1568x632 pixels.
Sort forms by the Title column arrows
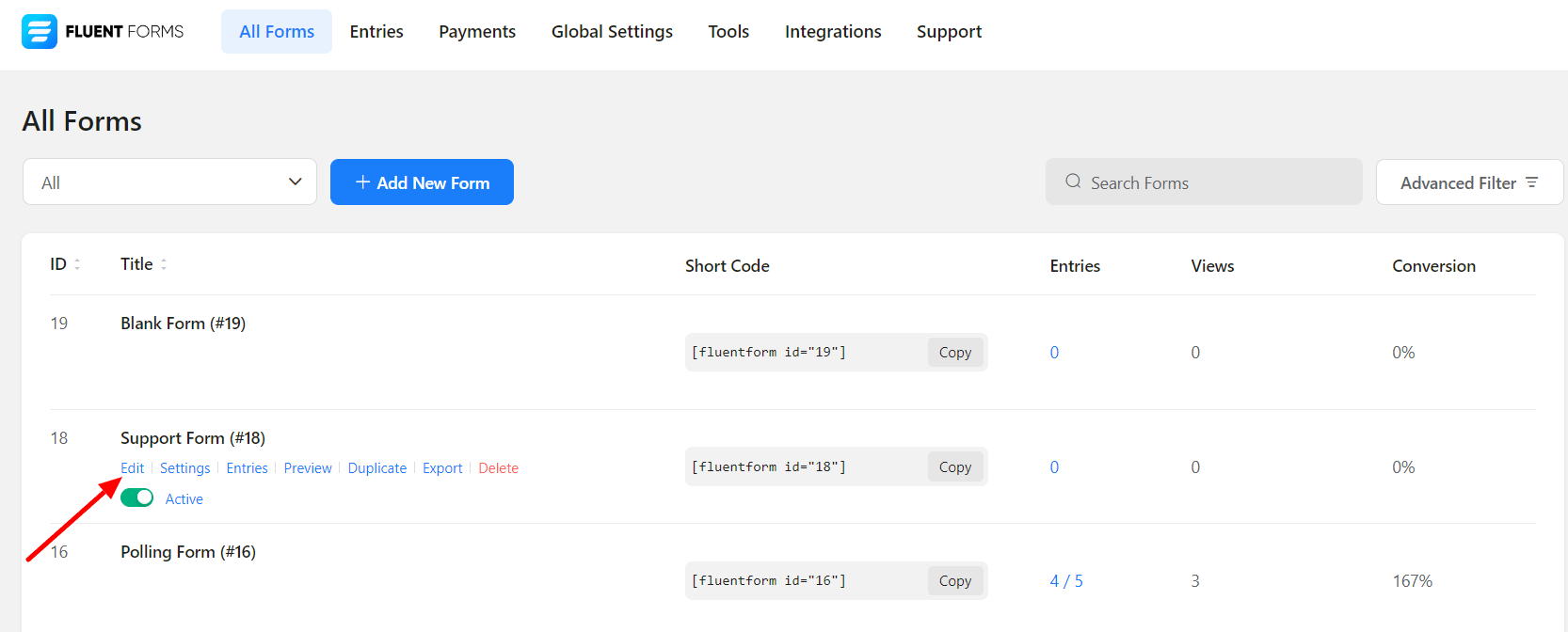(x=164, y=264)
